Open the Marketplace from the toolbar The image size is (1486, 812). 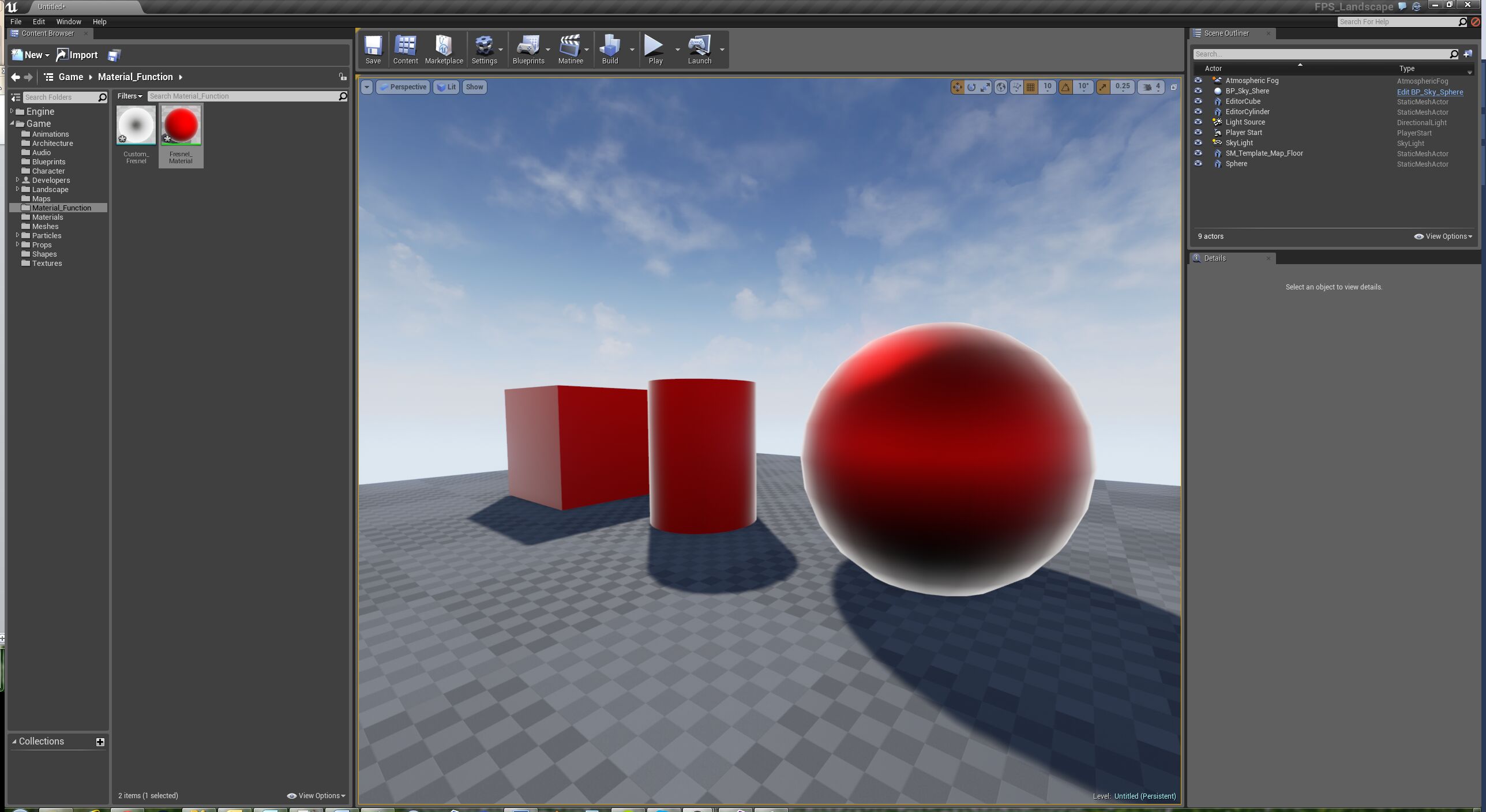click(443, 49)
